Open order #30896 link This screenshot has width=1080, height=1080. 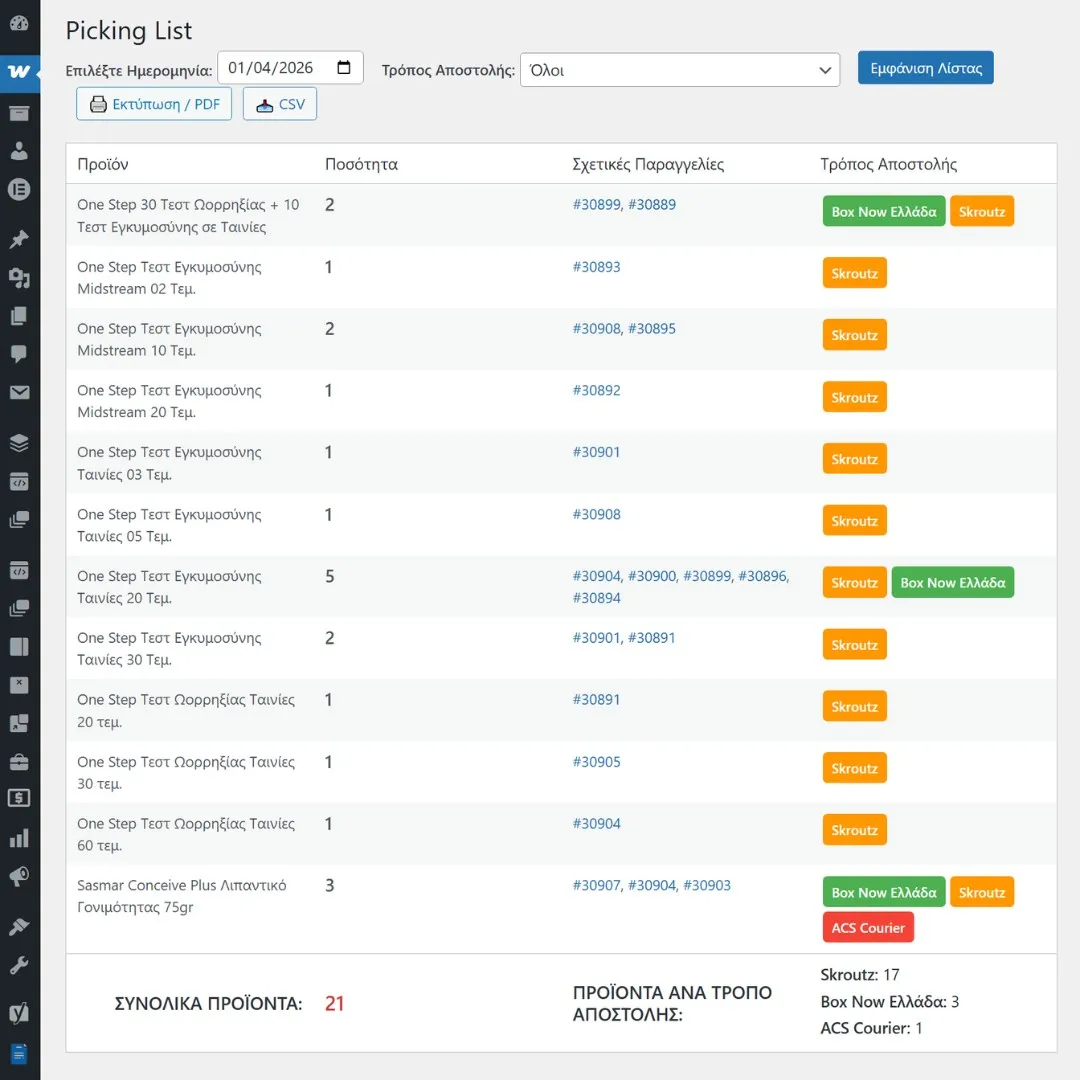[x=762, y=576]
